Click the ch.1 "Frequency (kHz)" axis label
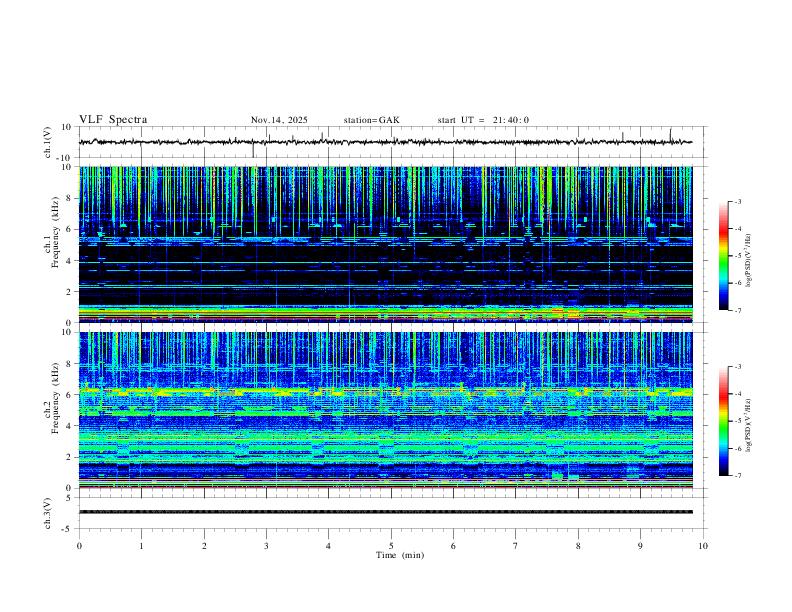Image resolution: width=792 pixels, height=612 pixels. tap(55, 232)
